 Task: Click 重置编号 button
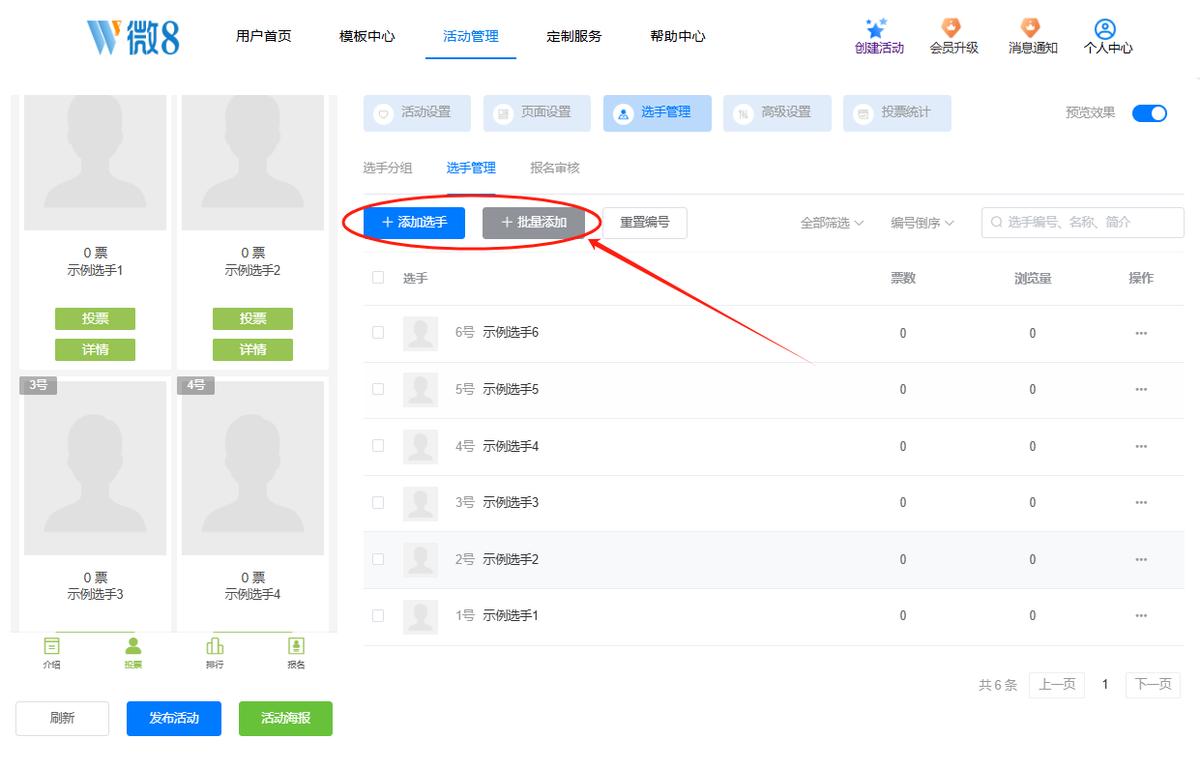coord(644,223)
